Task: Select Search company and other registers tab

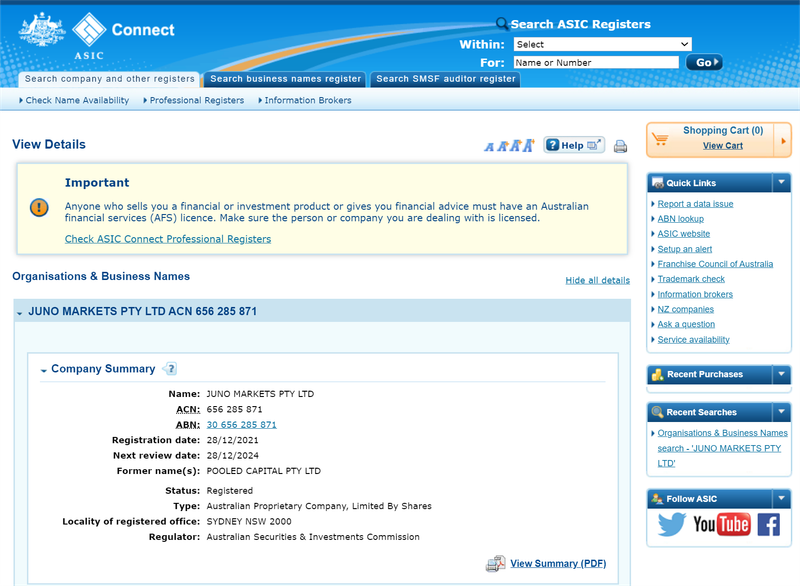Action: pos(109,79)
